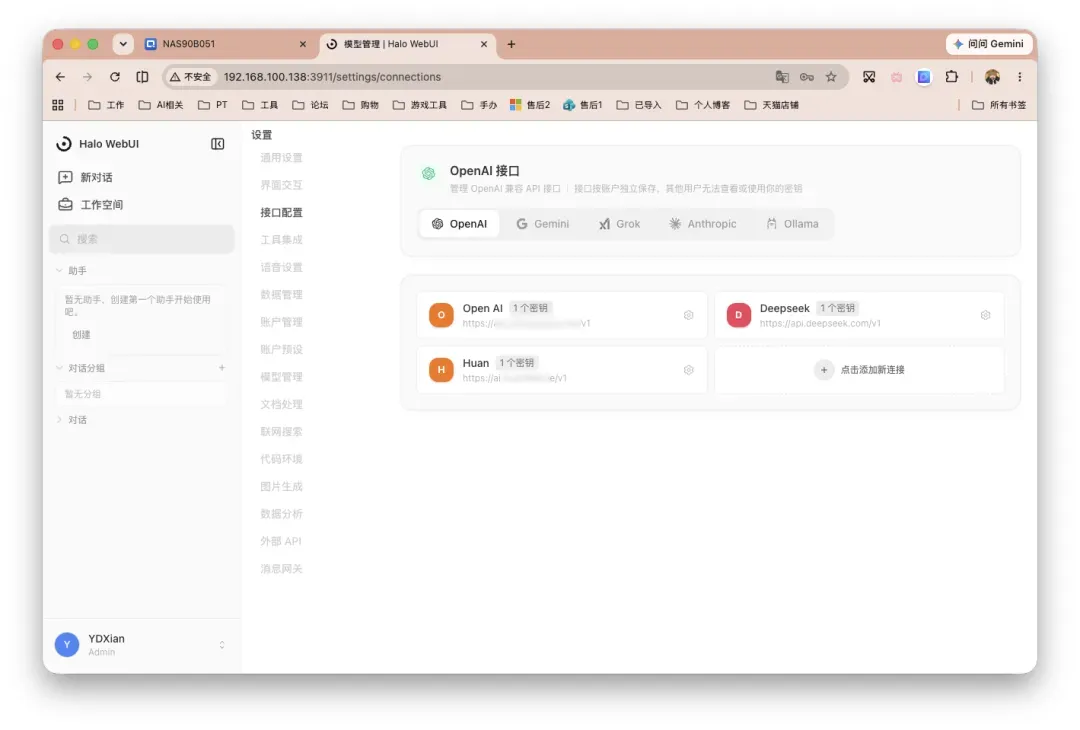Screen dimensions: 1080x730
Task: Close the 模型管理 Halo WebUI tab
Action: coord(484,44)
